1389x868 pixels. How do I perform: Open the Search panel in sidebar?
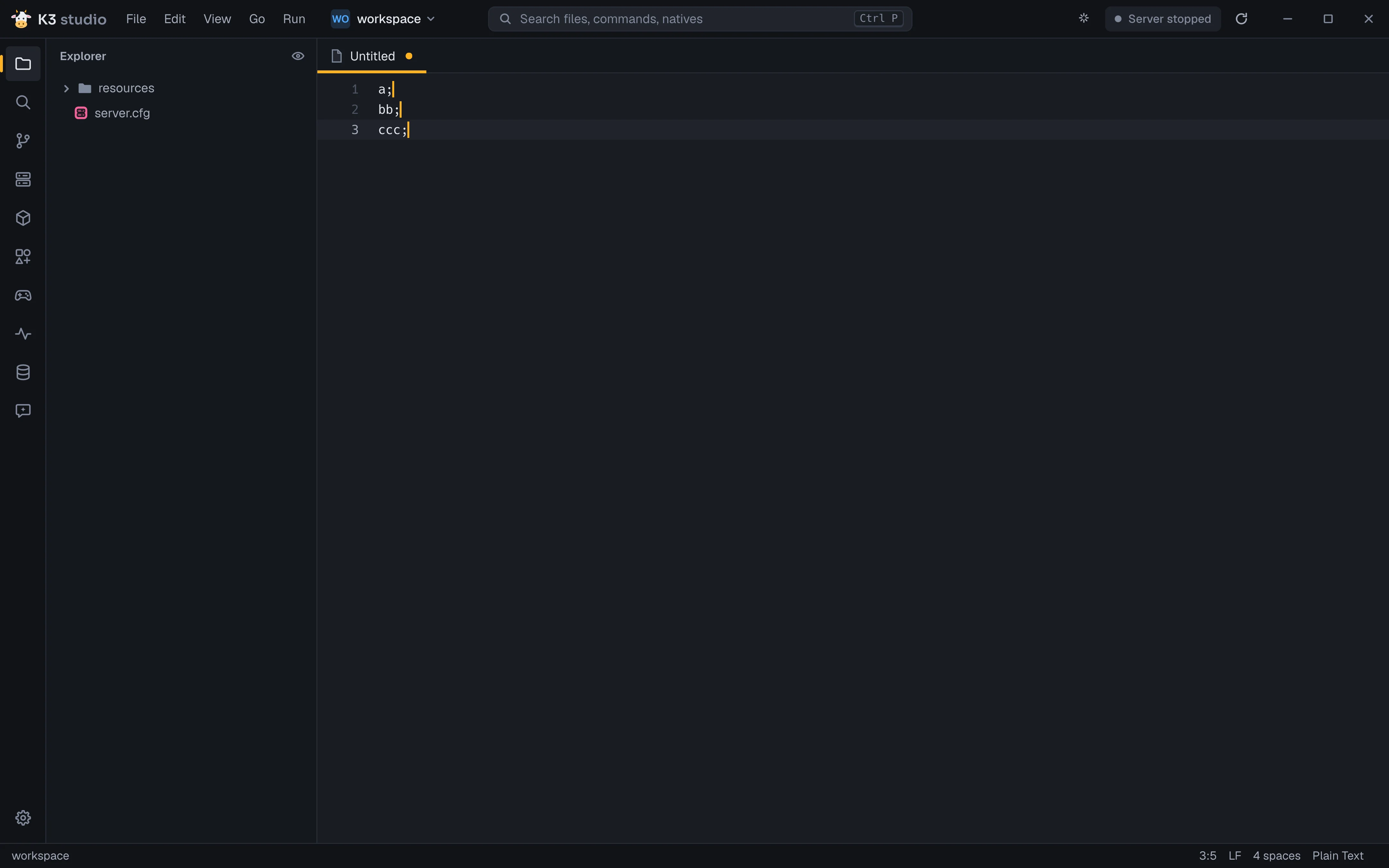[23, 102]
